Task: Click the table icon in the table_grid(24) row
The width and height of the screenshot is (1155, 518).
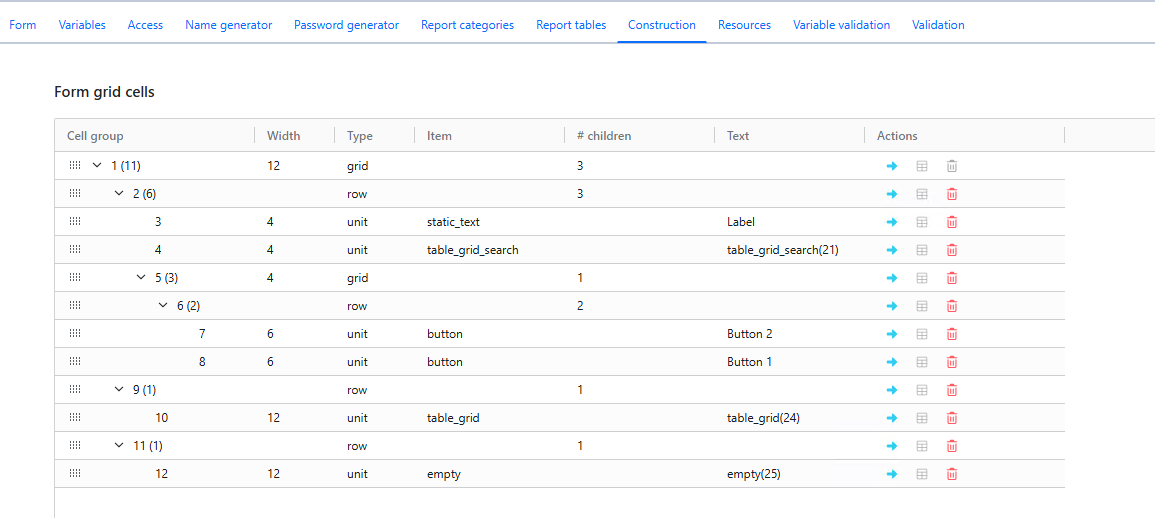Action: 921,418
